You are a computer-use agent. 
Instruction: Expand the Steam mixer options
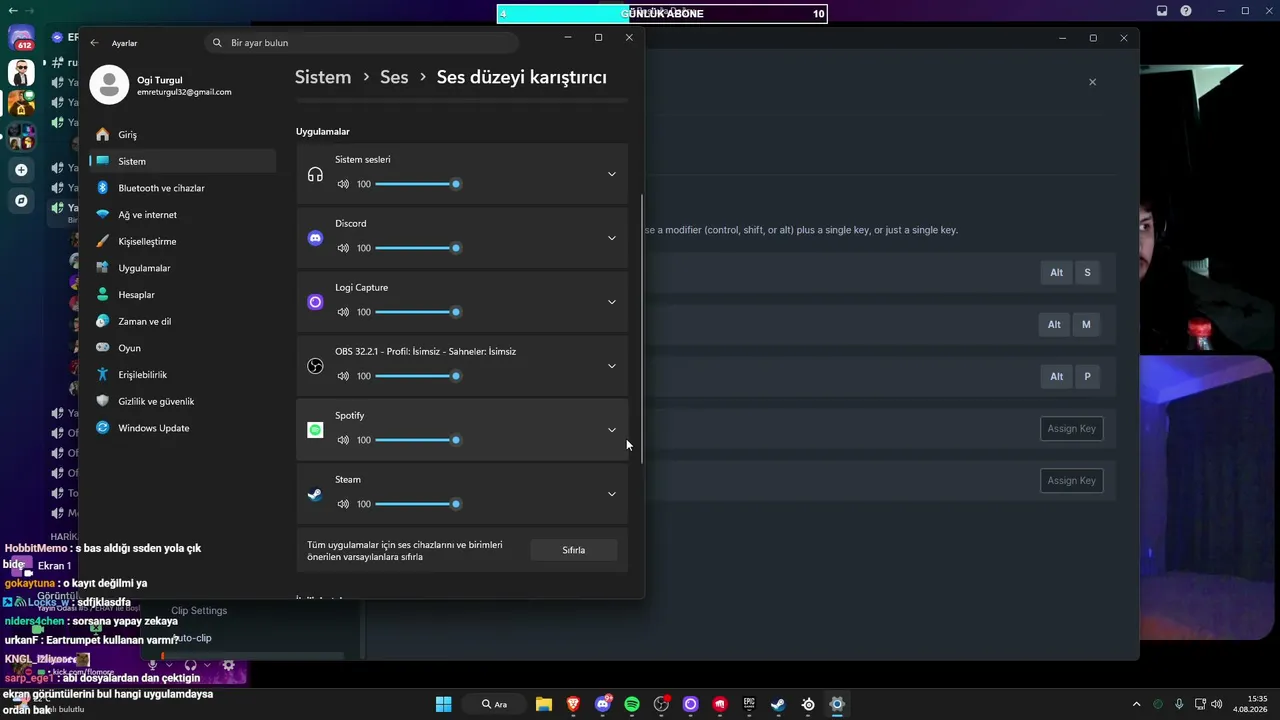[x=612, y=494]
